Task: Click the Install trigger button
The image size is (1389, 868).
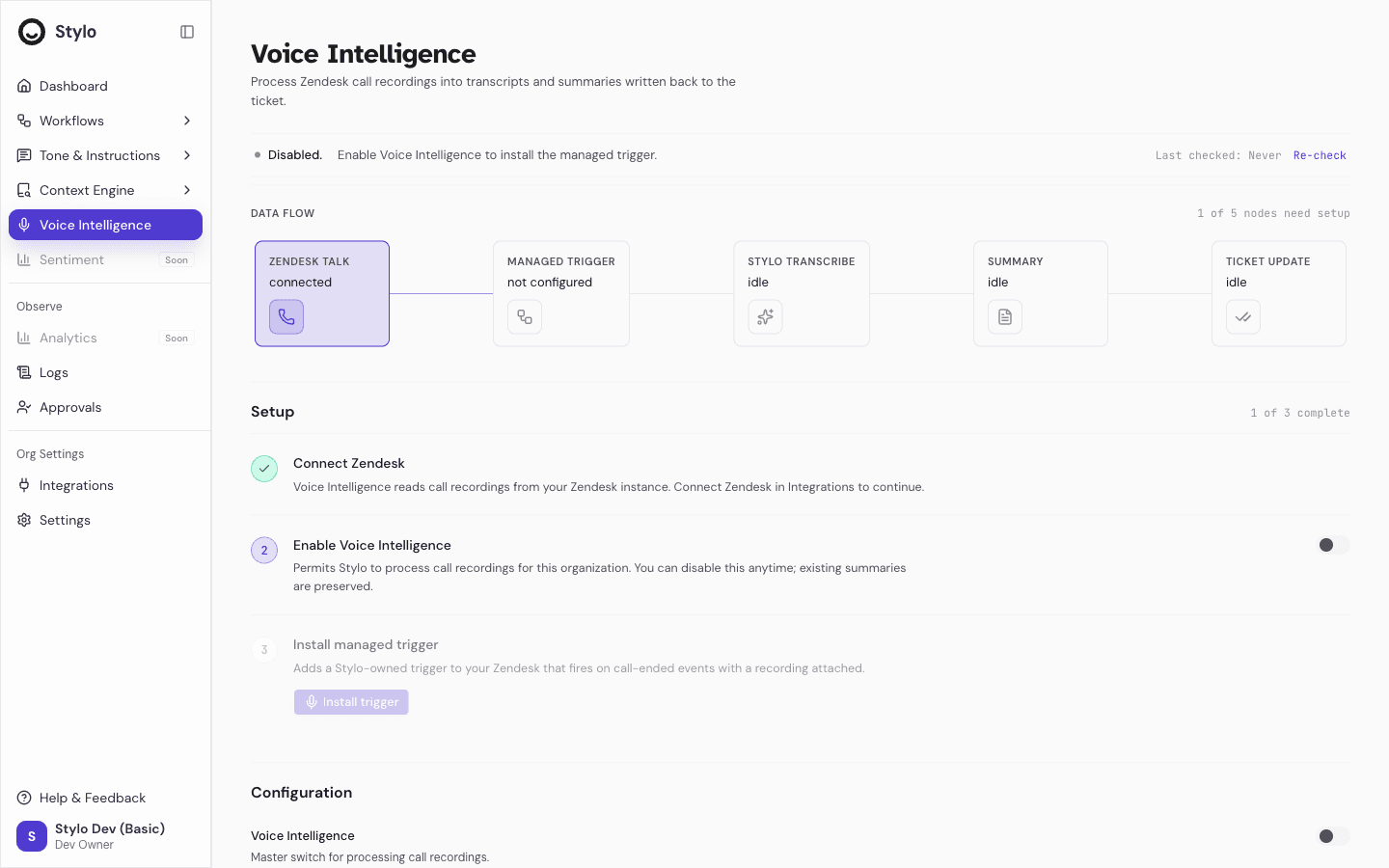Action: point(351,702)
